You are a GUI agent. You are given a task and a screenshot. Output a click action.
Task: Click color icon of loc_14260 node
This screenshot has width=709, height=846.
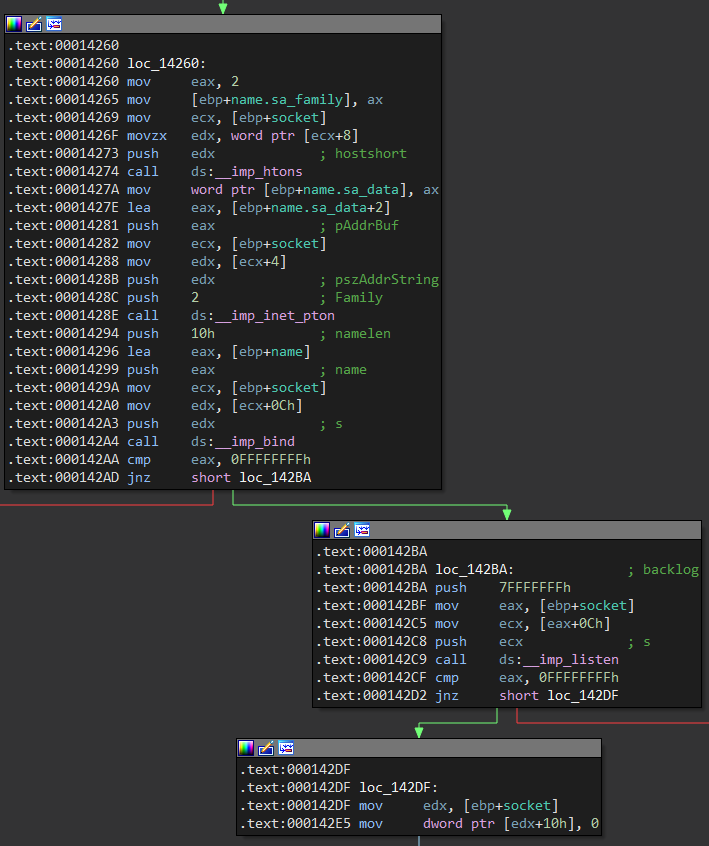point(14,24)
